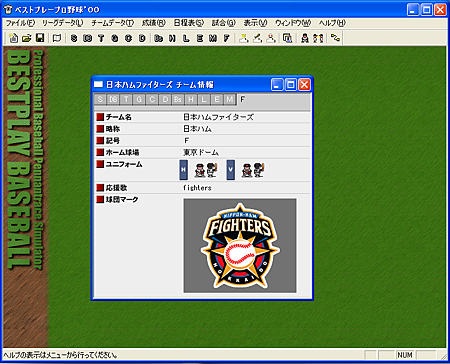Switch to T tab in team info window
Screen dimensions: 450x364
click(126, 99)
